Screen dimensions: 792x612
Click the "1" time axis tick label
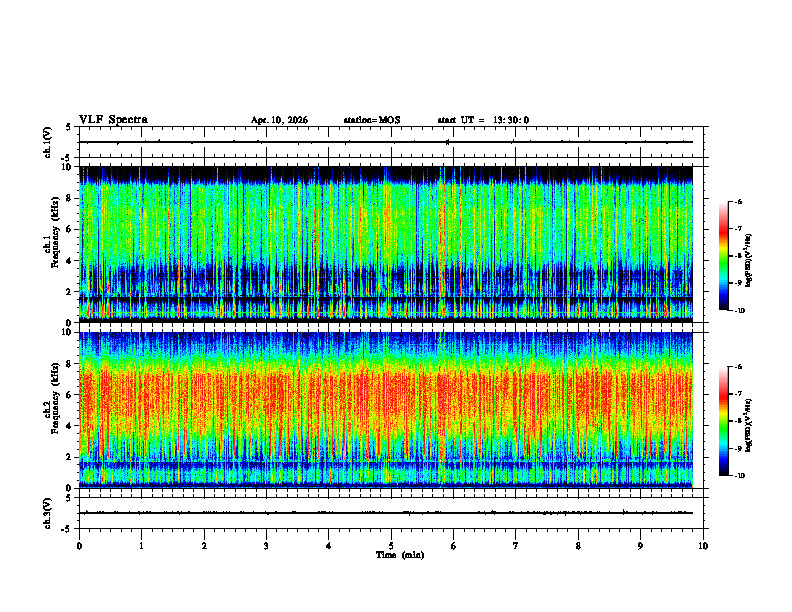141,546
